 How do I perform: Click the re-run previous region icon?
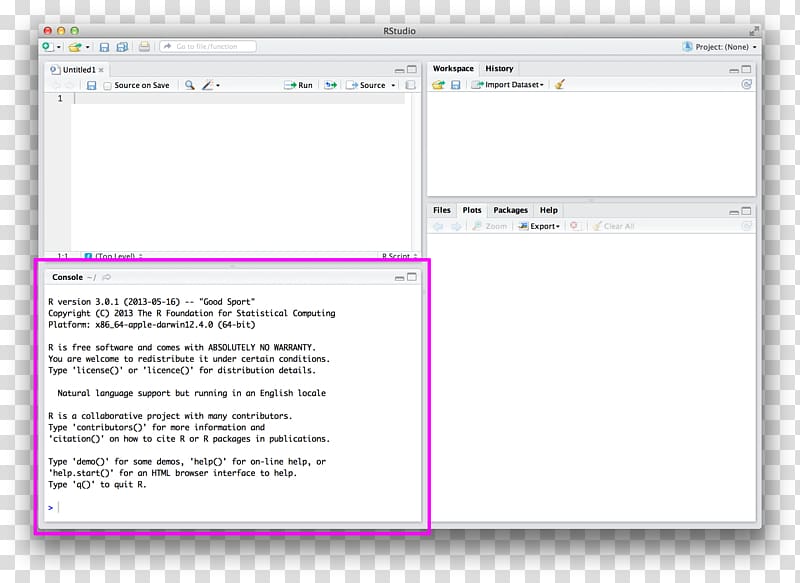[331, 85]
